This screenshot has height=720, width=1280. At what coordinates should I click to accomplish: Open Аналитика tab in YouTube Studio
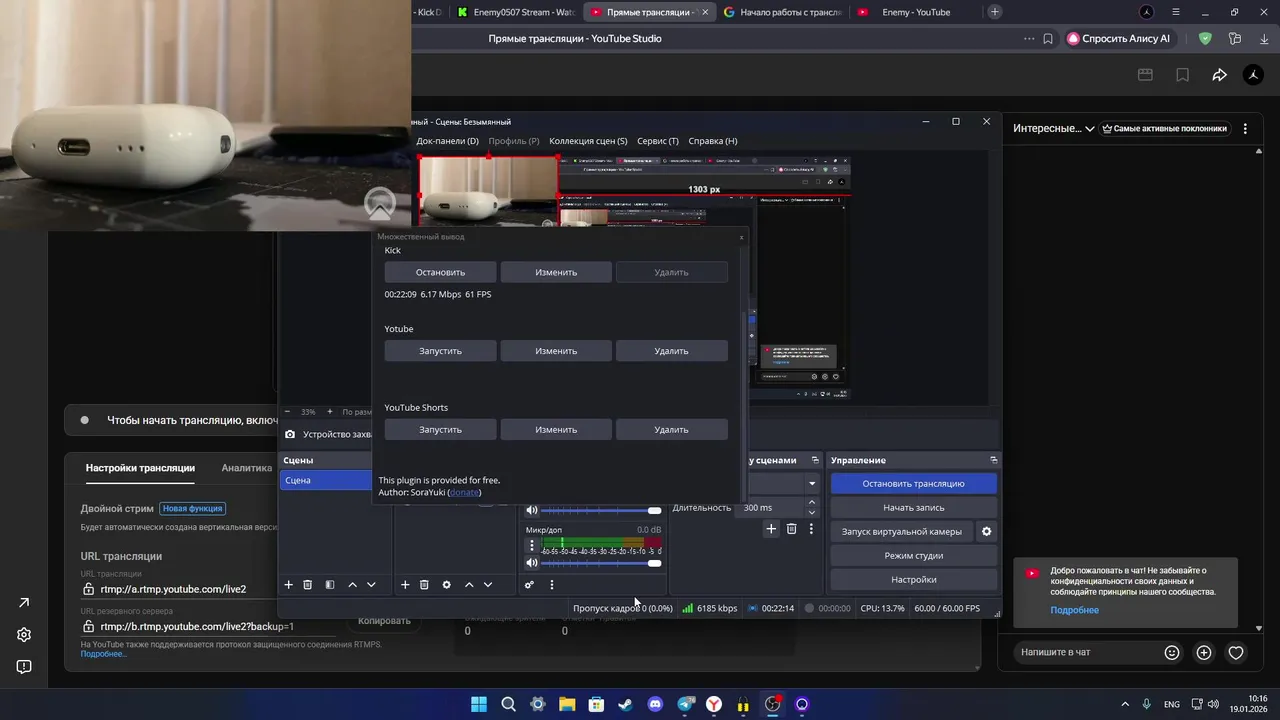247,468
